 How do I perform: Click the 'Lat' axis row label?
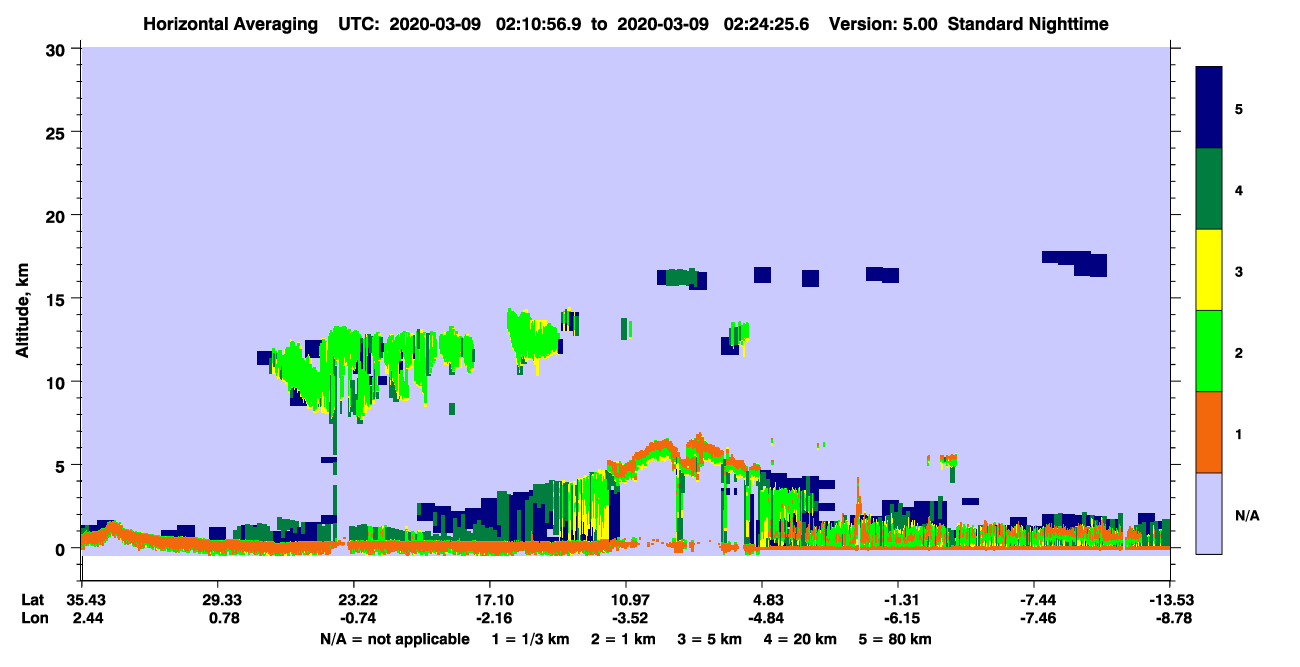tap(31, 600)
